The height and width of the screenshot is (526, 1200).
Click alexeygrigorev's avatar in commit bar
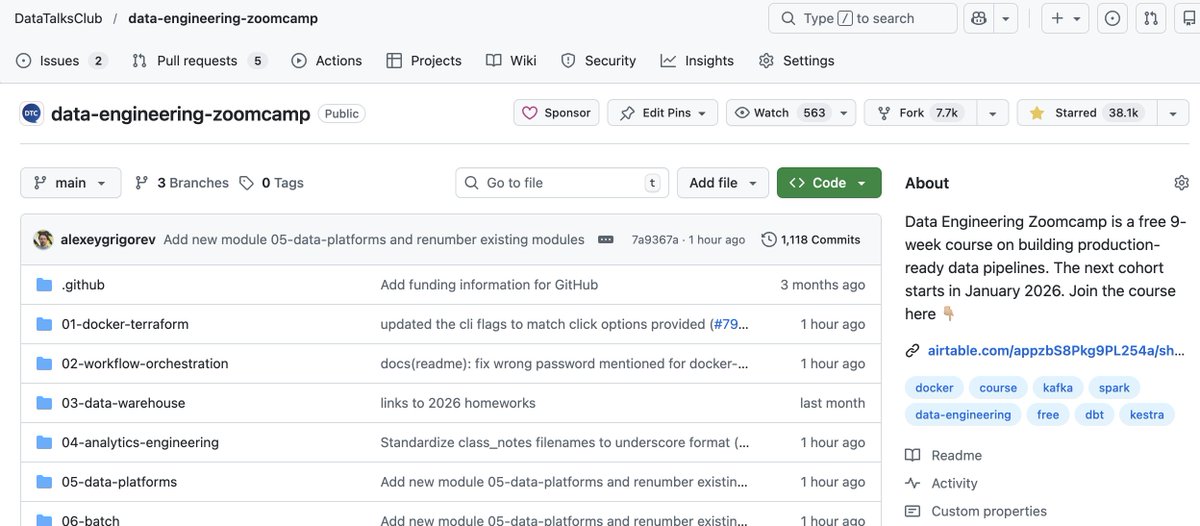tap(43, 240)
